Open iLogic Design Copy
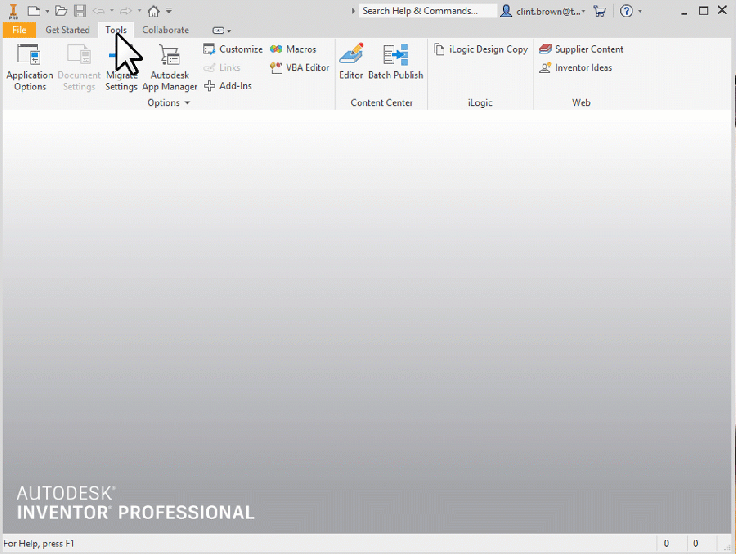This screenshot has height=554, width=736. coord(481,49)
